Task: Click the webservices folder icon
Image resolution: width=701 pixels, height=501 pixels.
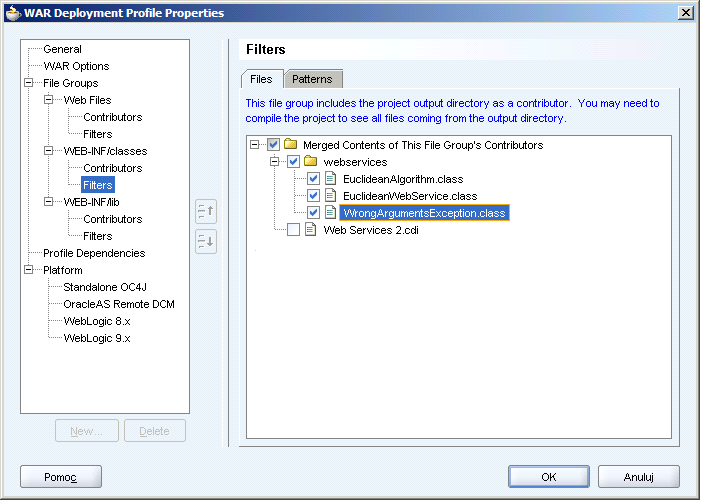Action: tap(310, 161)
